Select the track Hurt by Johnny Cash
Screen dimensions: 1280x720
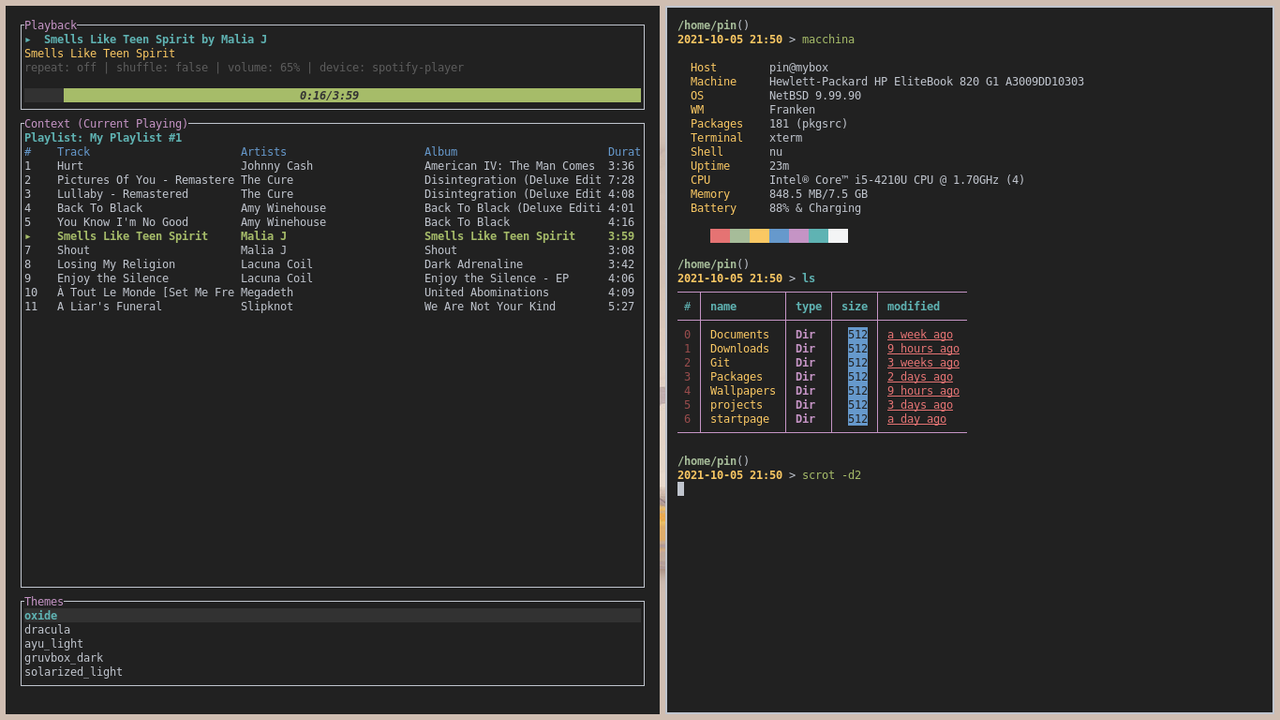click(x=332, y=166)
